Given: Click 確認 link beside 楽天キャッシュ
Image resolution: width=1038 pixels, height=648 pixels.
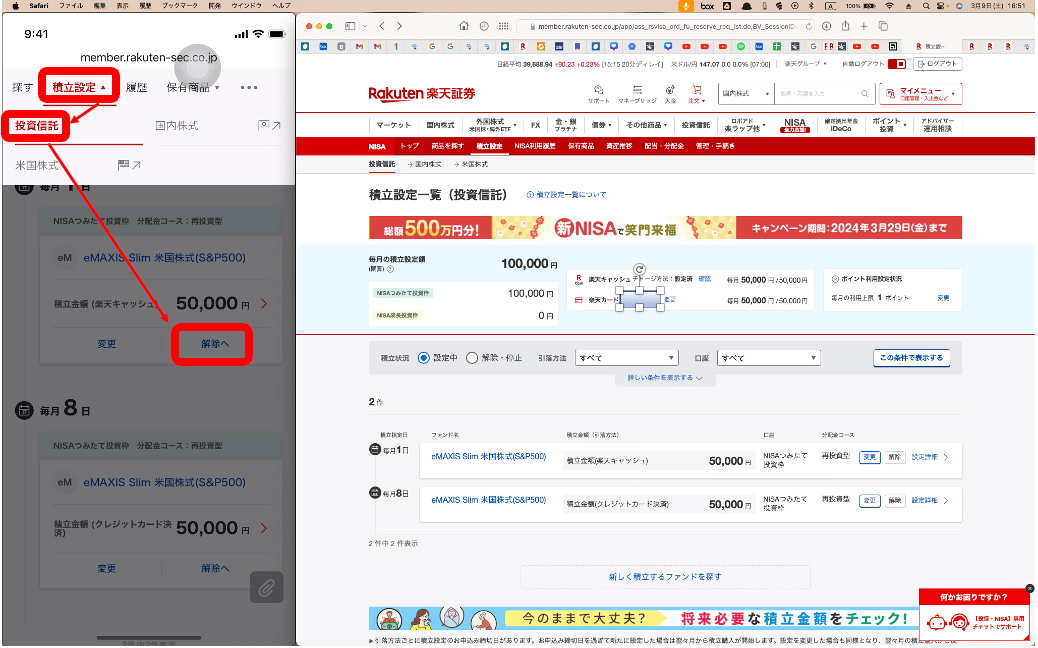Looking at the screenshot, I should coord(704,279).
